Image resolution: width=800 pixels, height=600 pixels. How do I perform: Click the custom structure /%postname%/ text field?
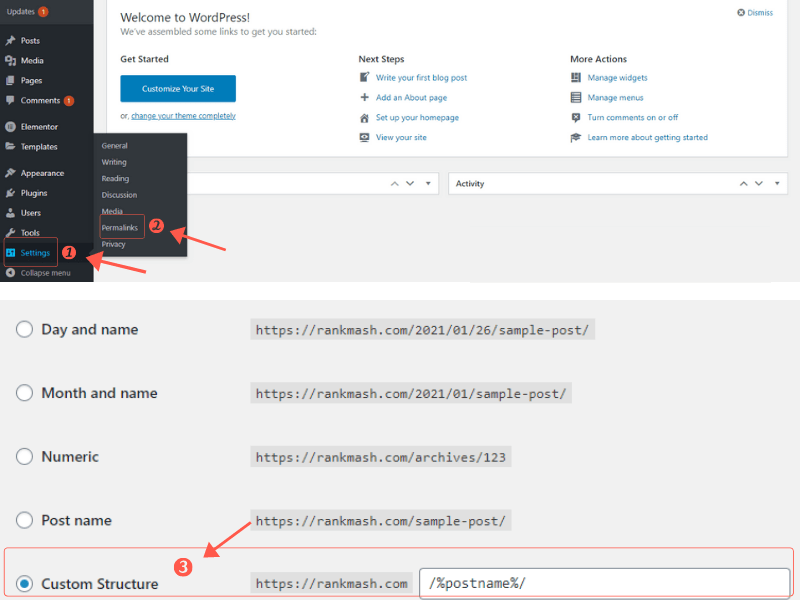coord(604,583)
